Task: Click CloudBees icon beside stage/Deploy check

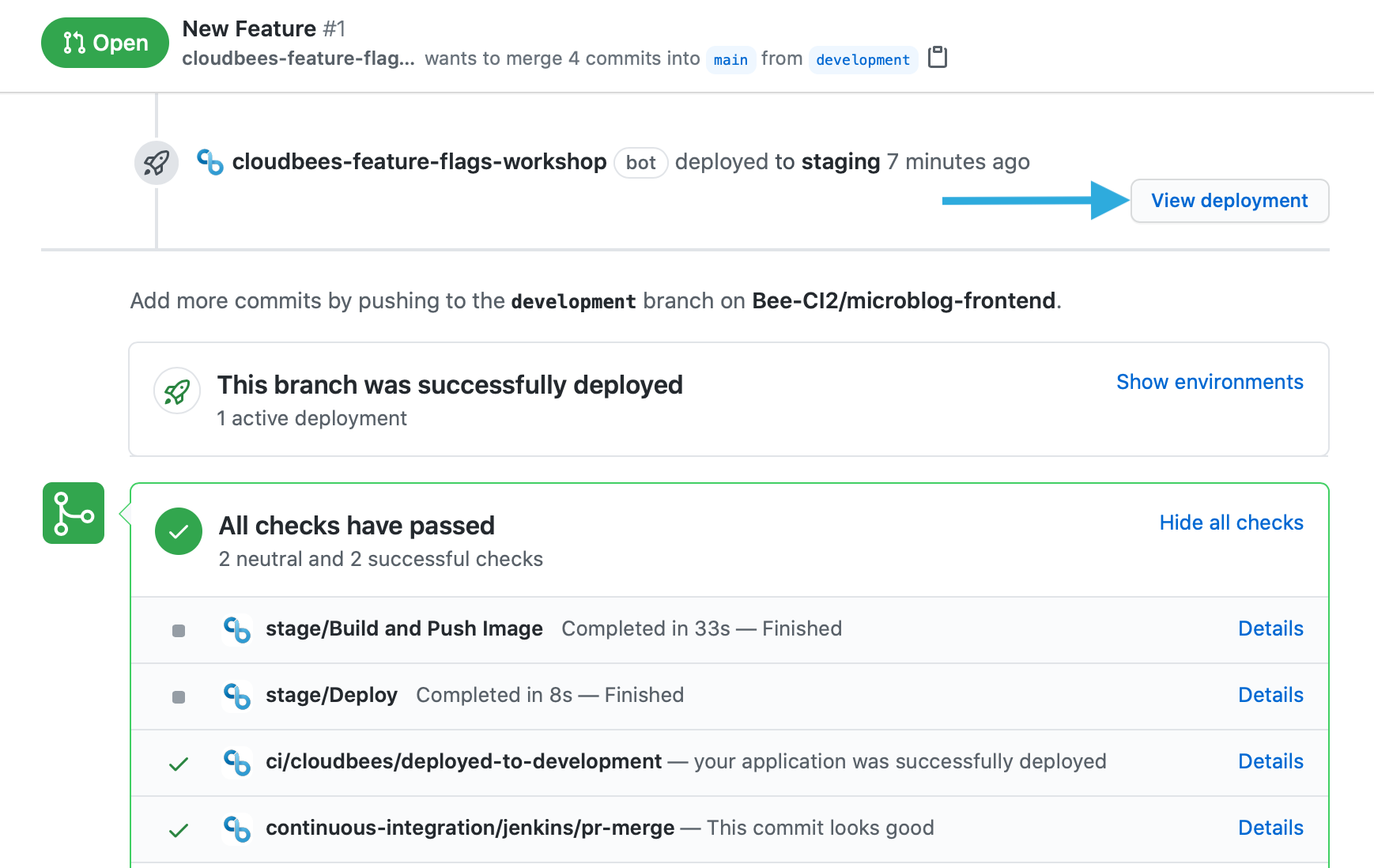Action: pos(237,696)
